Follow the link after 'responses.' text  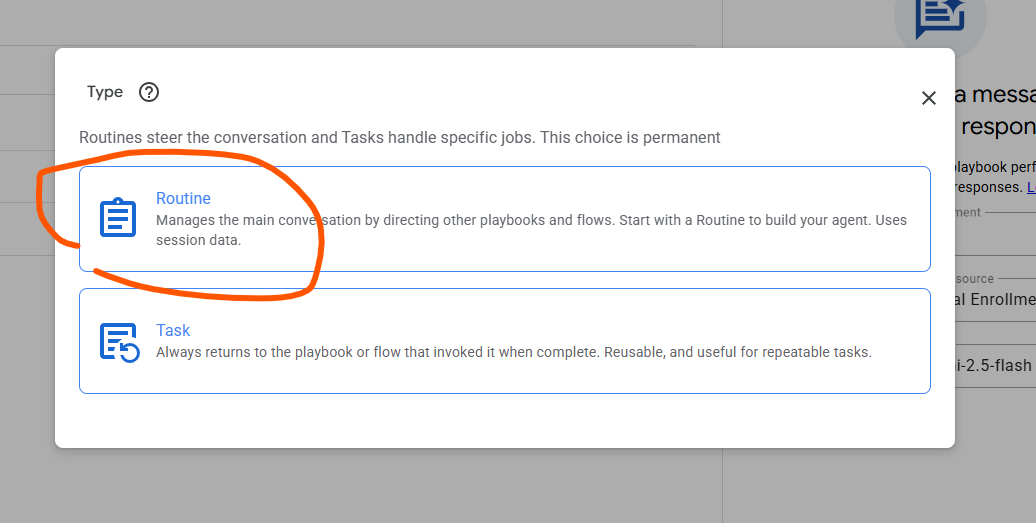(1030, 187)
